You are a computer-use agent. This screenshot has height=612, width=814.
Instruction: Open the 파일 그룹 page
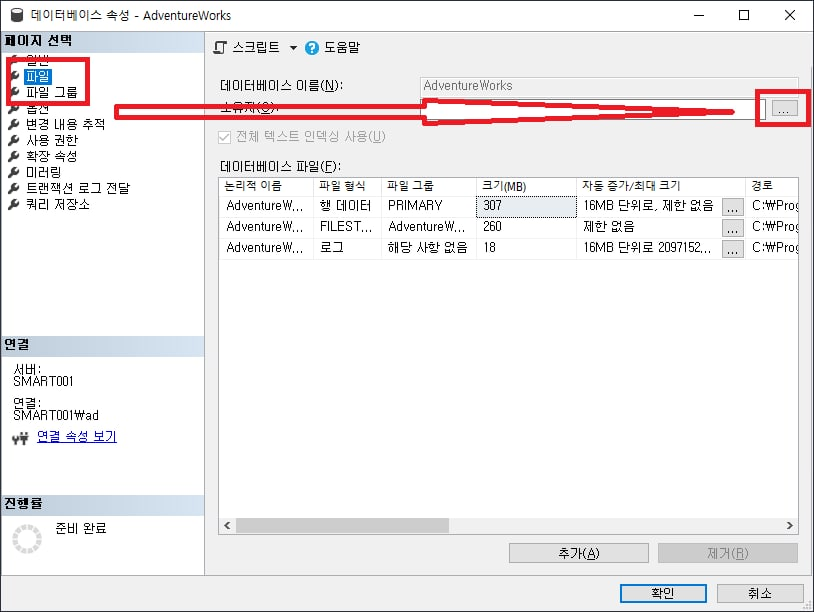coord(51,92)
